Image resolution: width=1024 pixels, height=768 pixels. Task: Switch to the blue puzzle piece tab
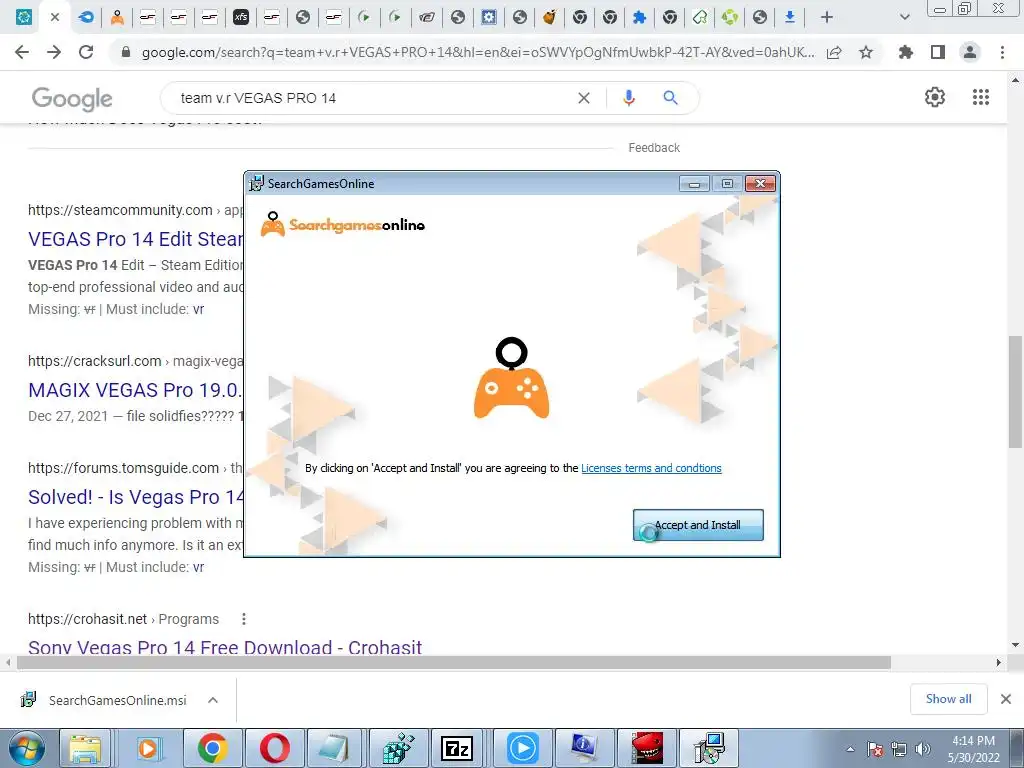point(639,18)
